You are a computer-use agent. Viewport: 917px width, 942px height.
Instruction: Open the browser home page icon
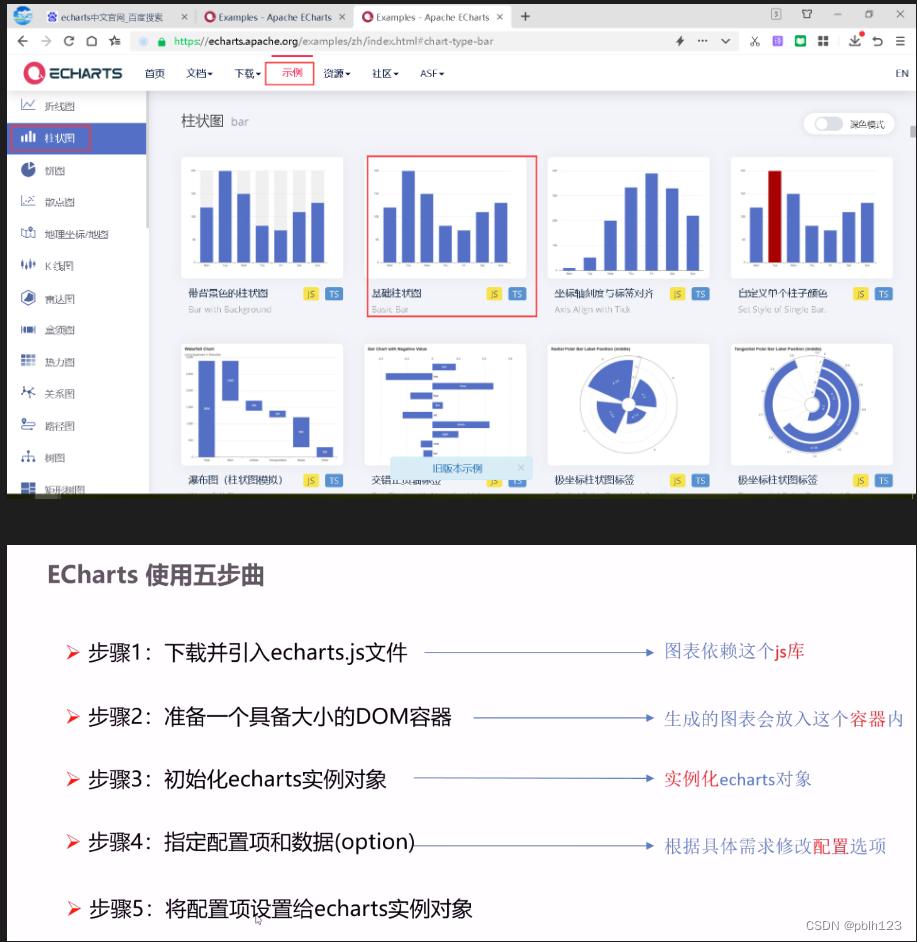point(91,41)
